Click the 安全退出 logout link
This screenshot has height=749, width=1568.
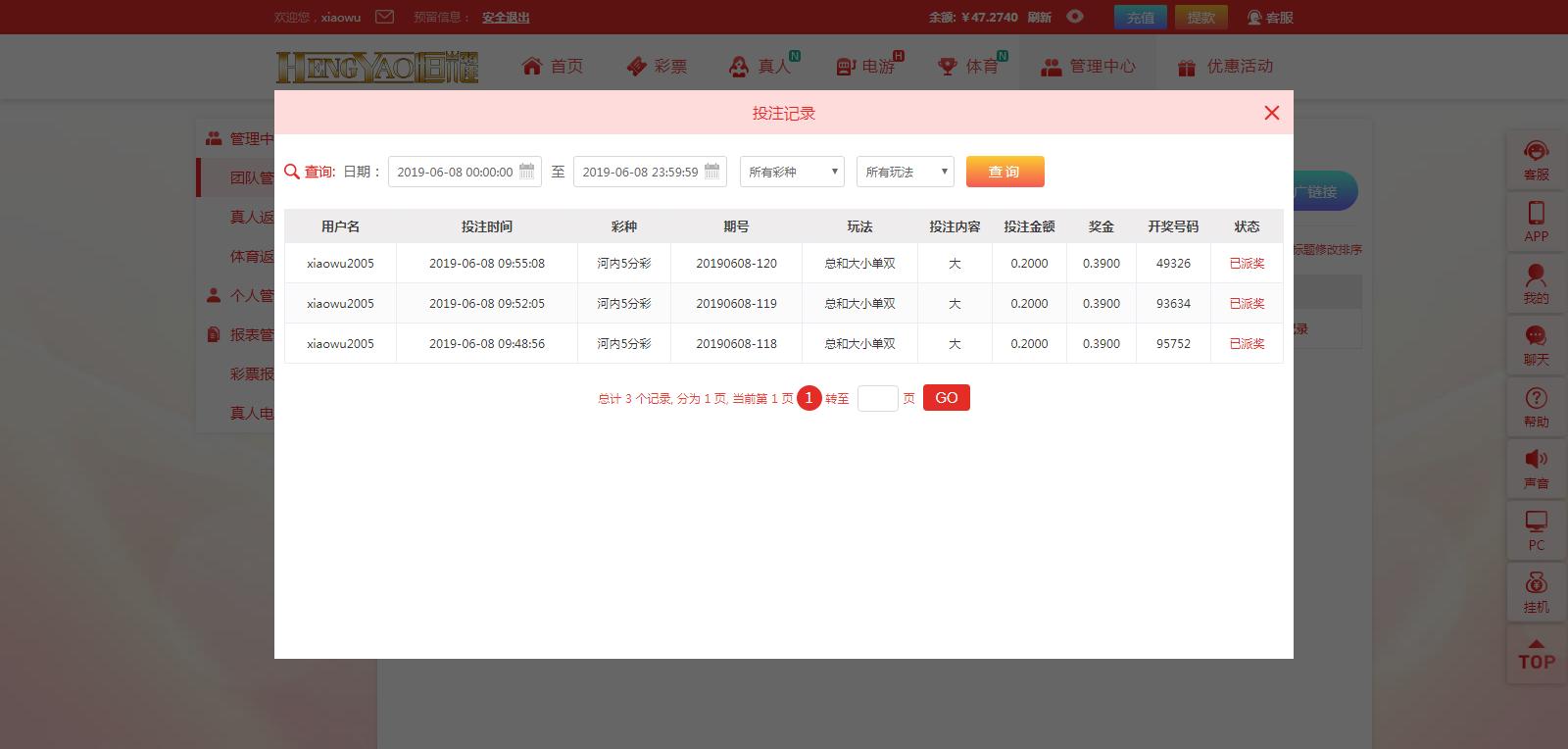pos(506,17)
